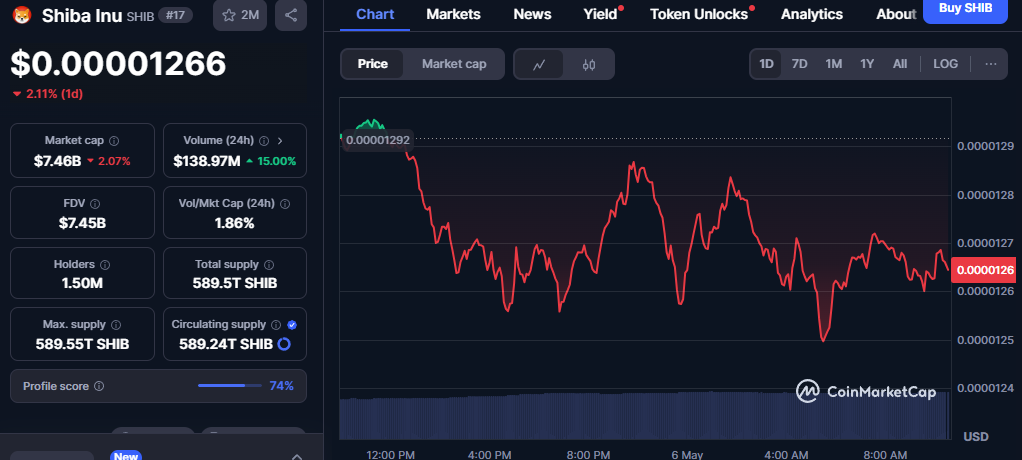Switch to candlestick chart icon

point(589,64)
